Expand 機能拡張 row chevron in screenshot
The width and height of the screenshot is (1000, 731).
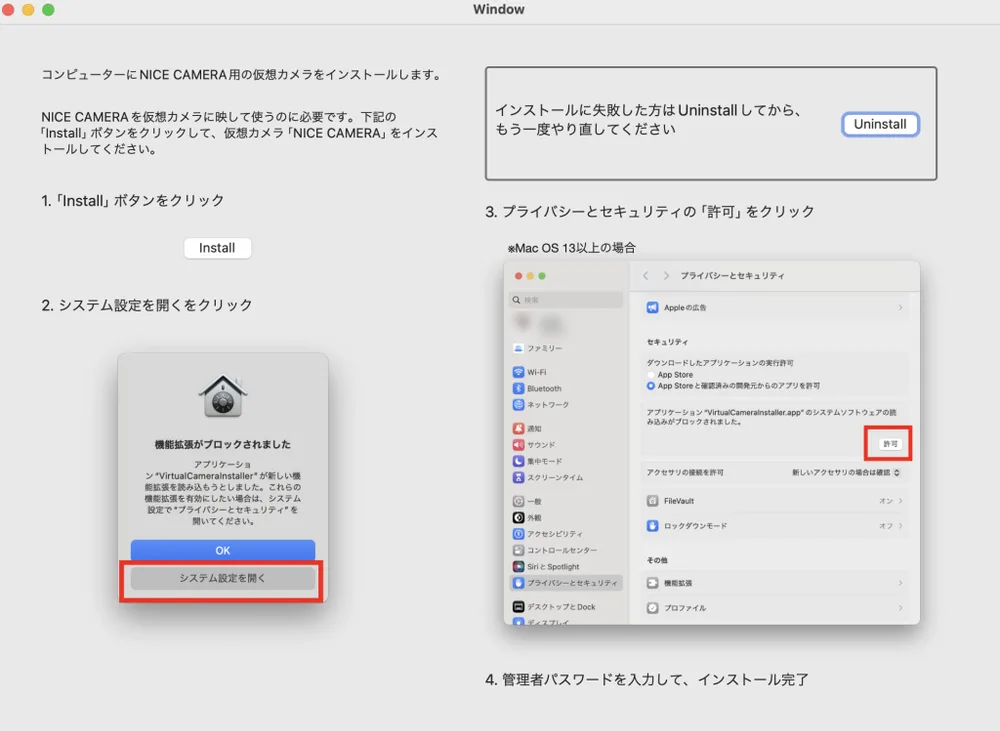pos(901,583)
